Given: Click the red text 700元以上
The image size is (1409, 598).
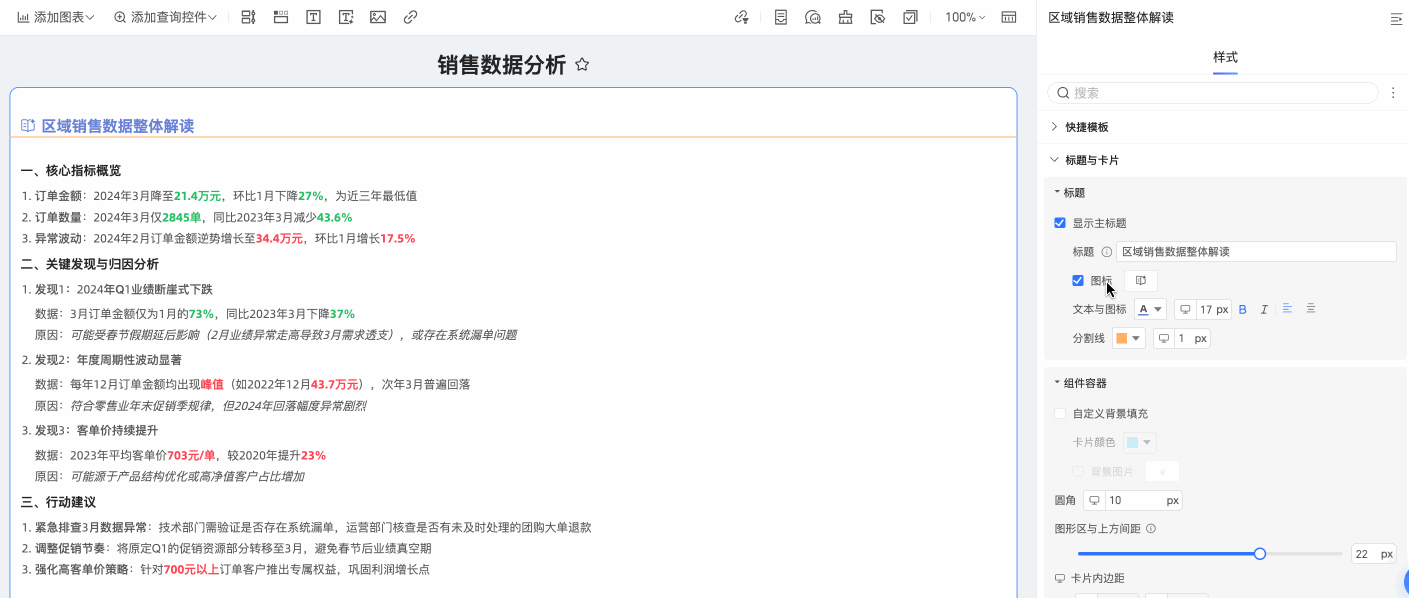Looking at the screenshot, I should point(191,570).
